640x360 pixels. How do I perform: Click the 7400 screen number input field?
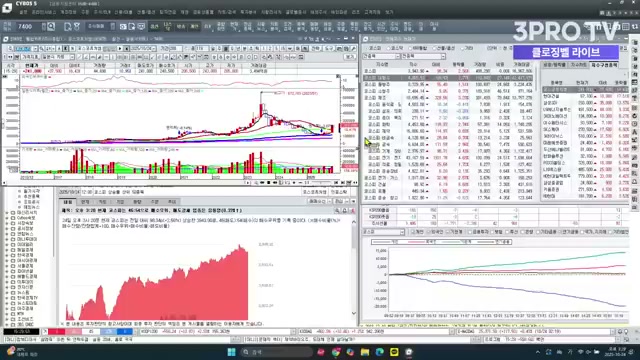click(x=28, y=27)
